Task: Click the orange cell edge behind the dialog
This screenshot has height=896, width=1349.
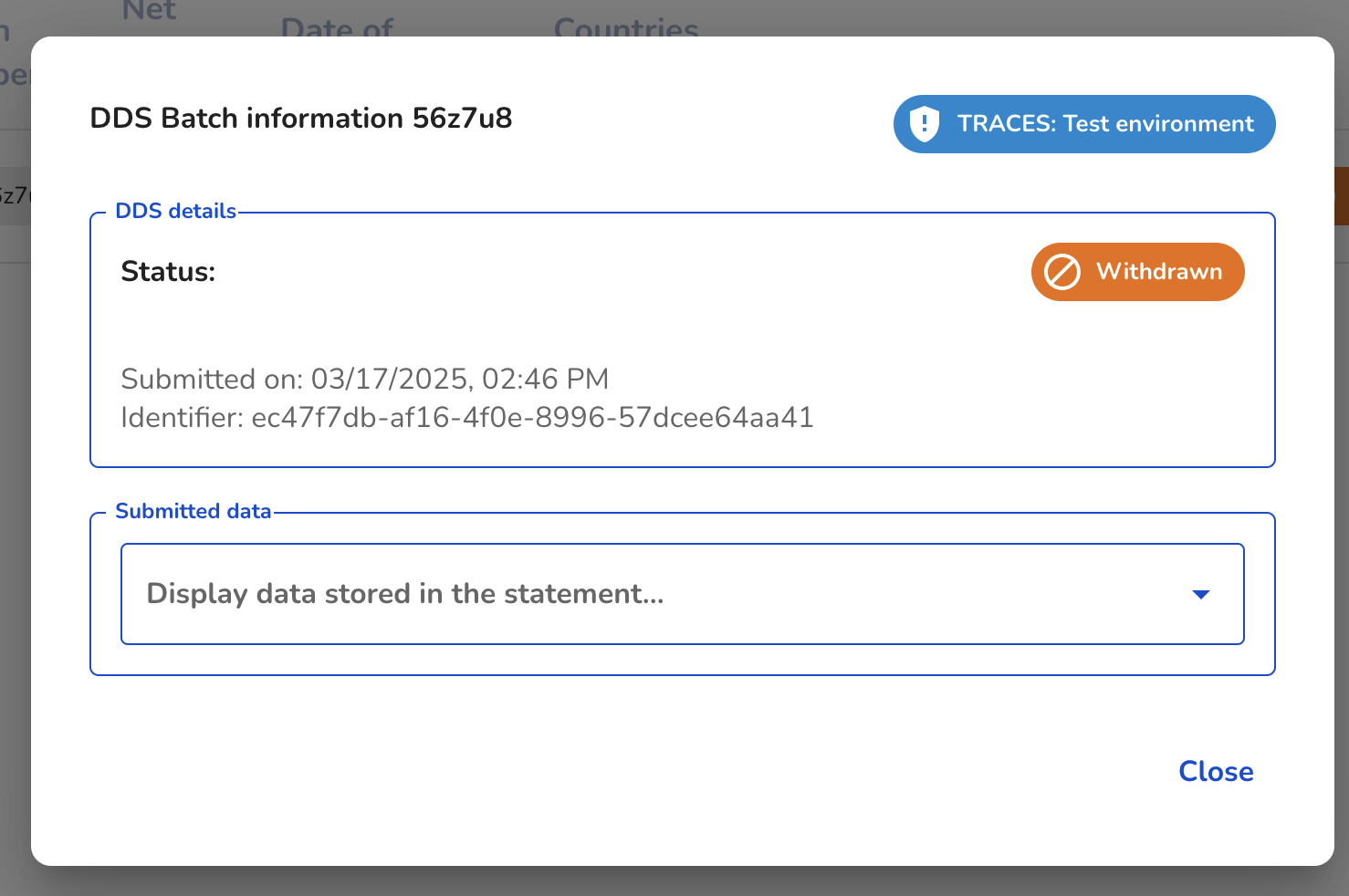Action: [1341, 195]
